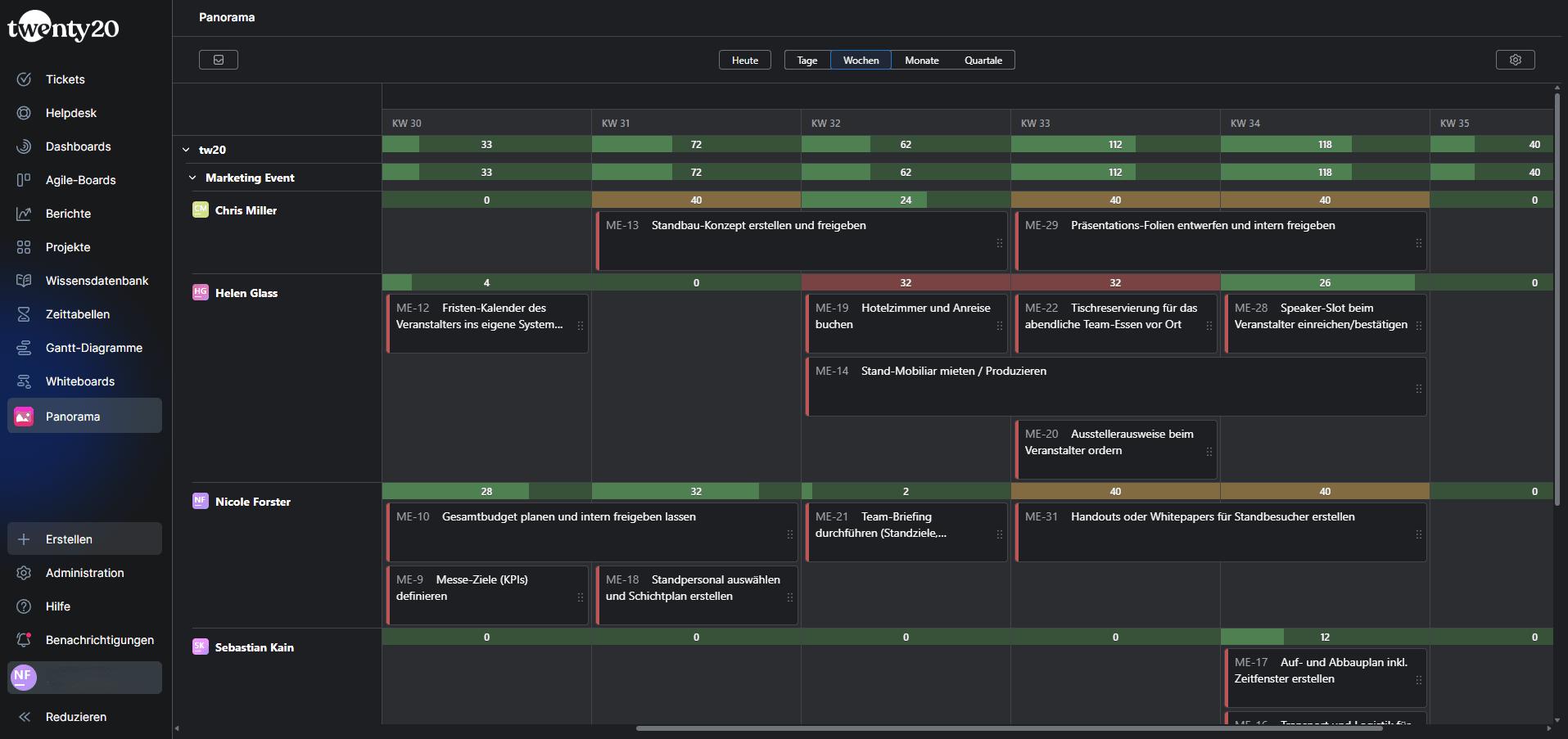Click the horizontal timeline scrollbar
Screen dimensions: 1568x739
tap(1010, 728)
